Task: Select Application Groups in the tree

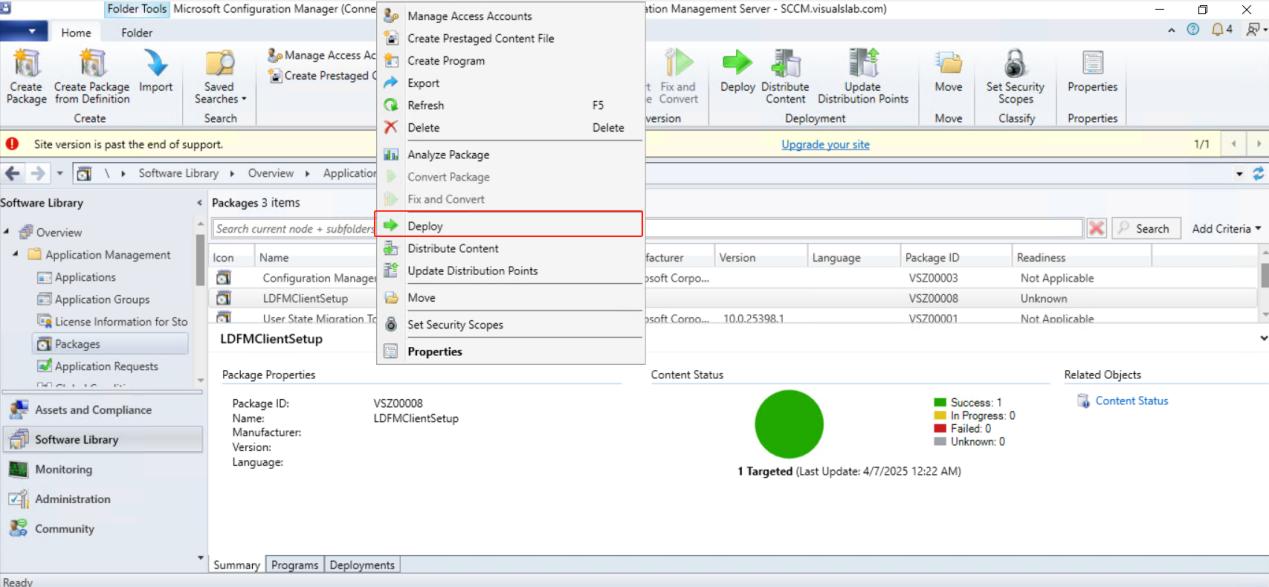Action: (x=102, y=300)
